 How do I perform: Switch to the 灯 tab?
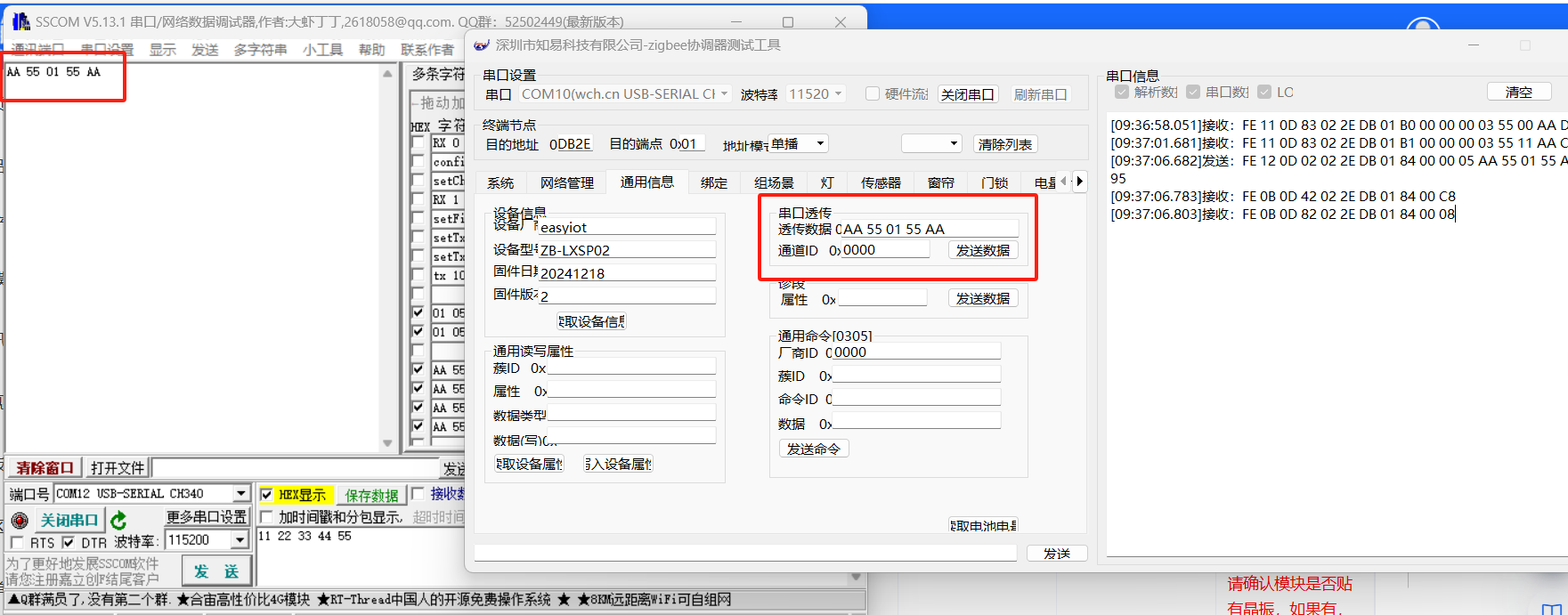click(827, 182)
